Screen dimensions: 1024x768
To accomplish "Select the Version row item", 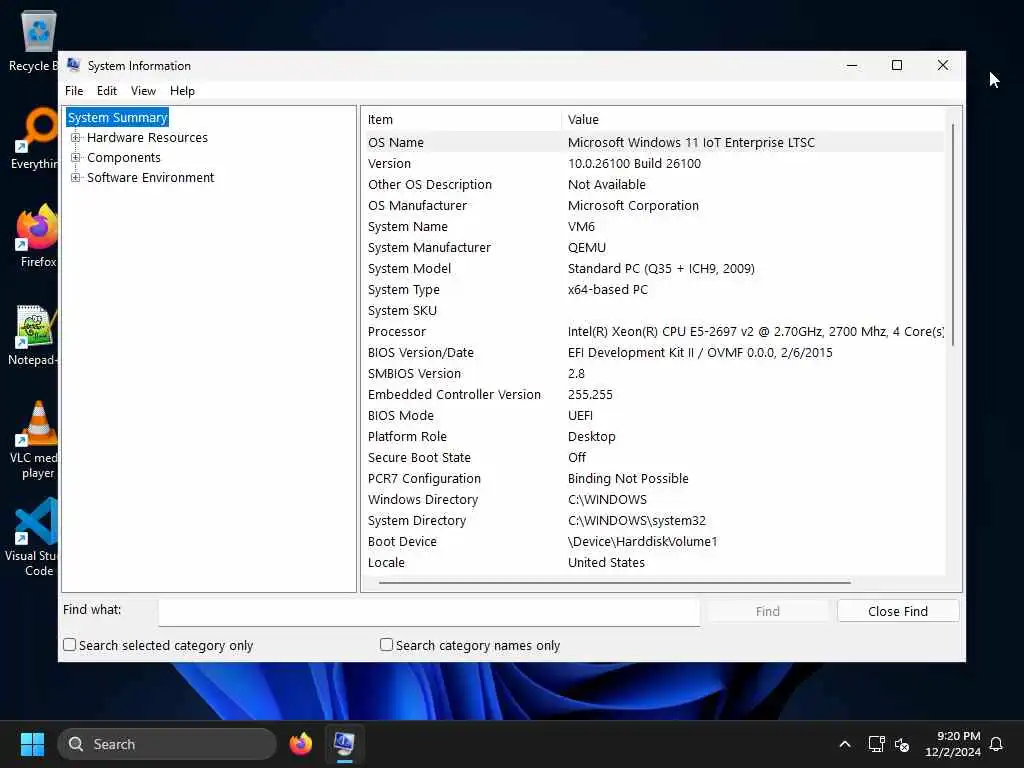I will tap(654, 163).
